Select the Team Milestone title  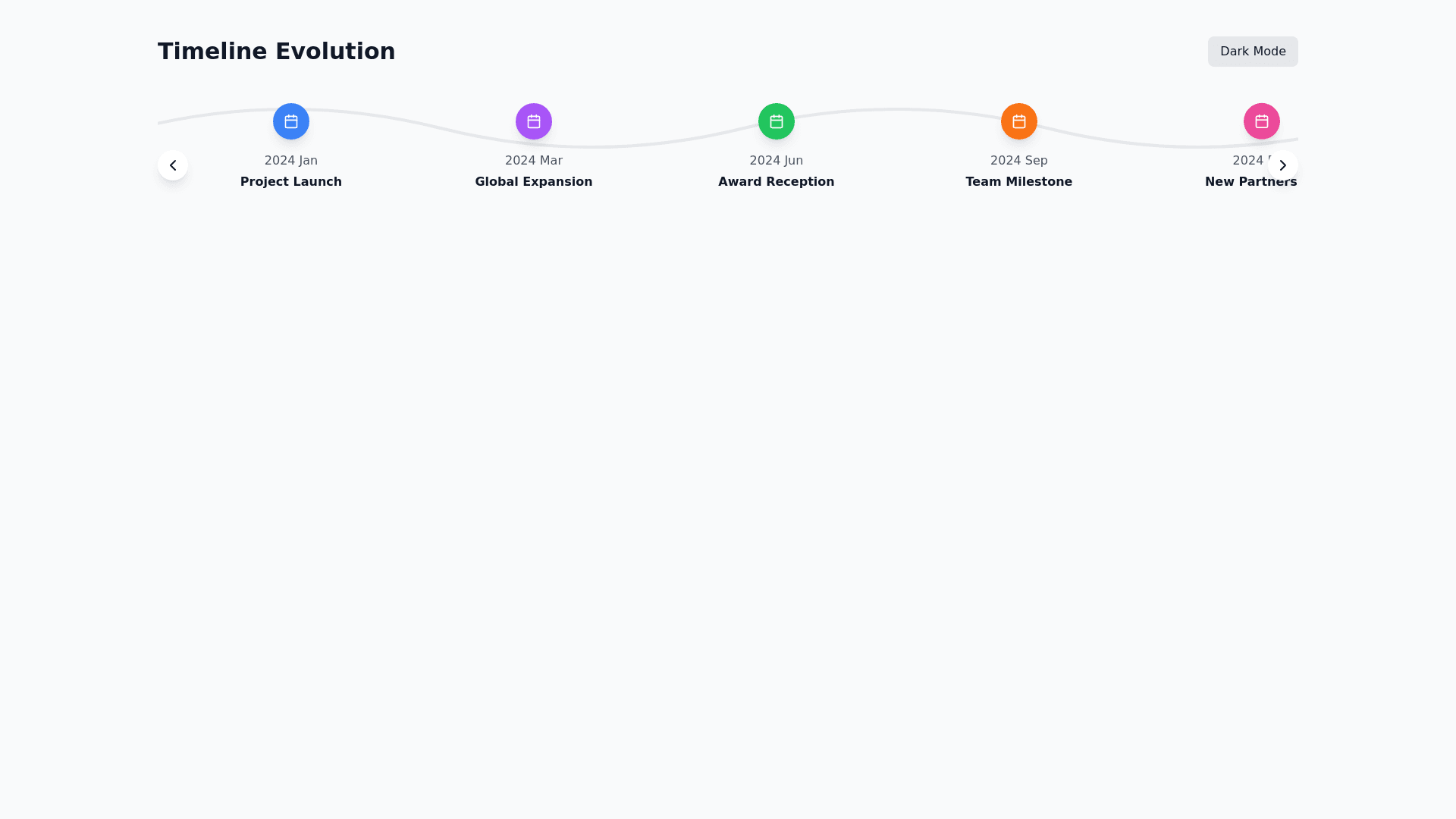[x=1019, y=182]
